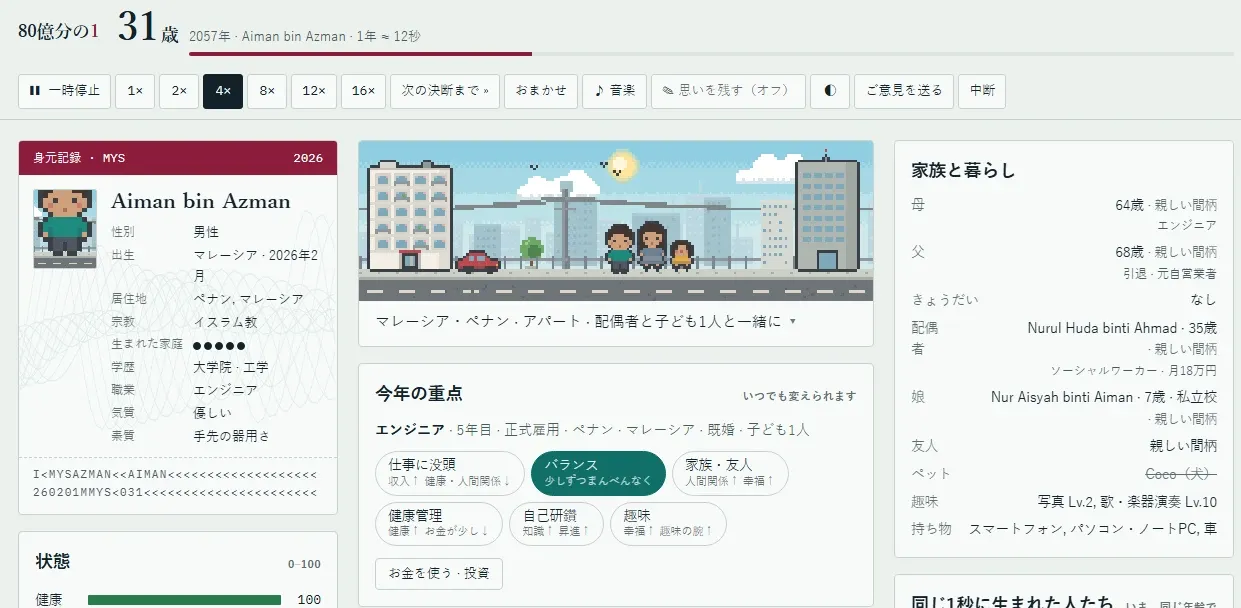Viewport: 1241px width, 608px height.
Task: Click the 身元記録 · MYS card header
Action: 178,158
